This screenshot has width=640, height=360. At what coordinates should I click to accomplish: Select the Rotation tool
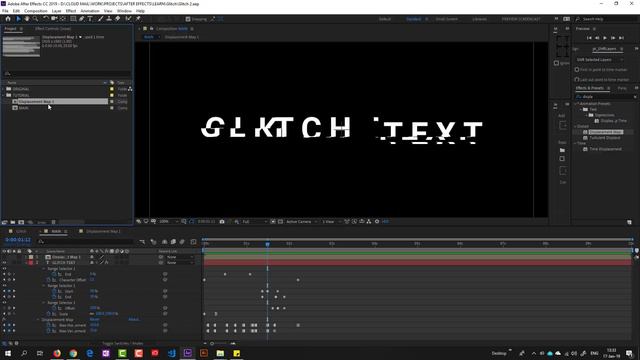pos(46,19)
